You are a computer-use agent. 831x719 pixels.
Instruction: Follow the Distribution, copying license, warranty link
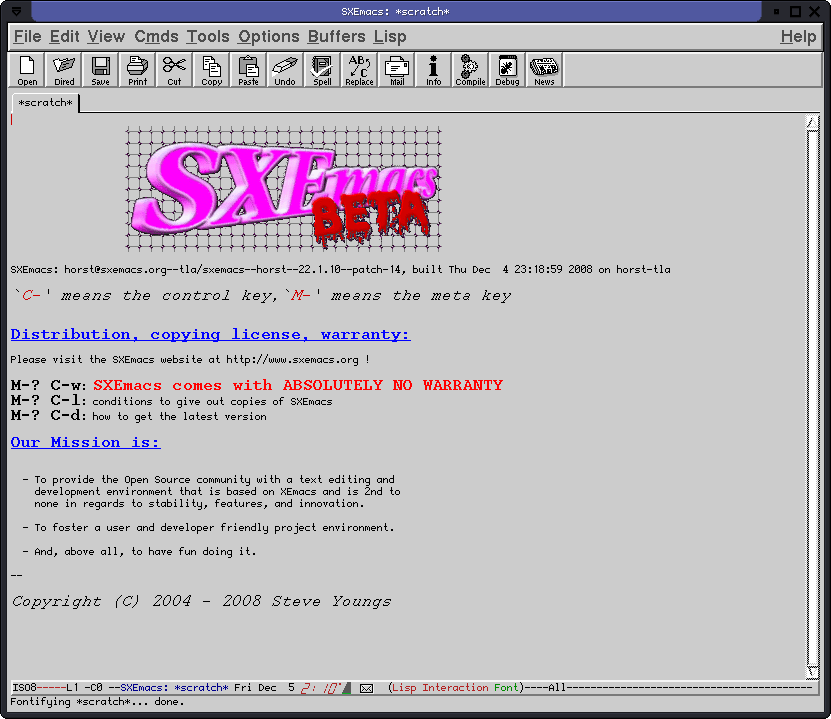(210, 335)
